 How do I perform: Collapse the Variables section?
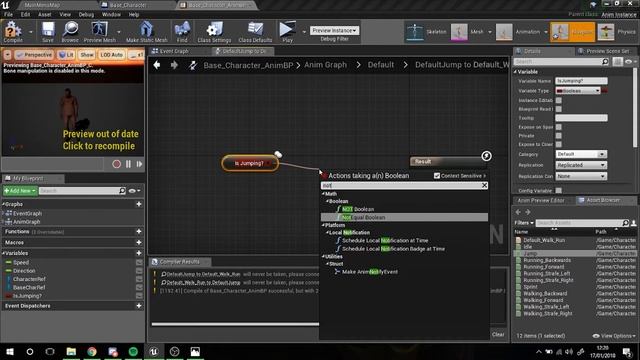3,253
